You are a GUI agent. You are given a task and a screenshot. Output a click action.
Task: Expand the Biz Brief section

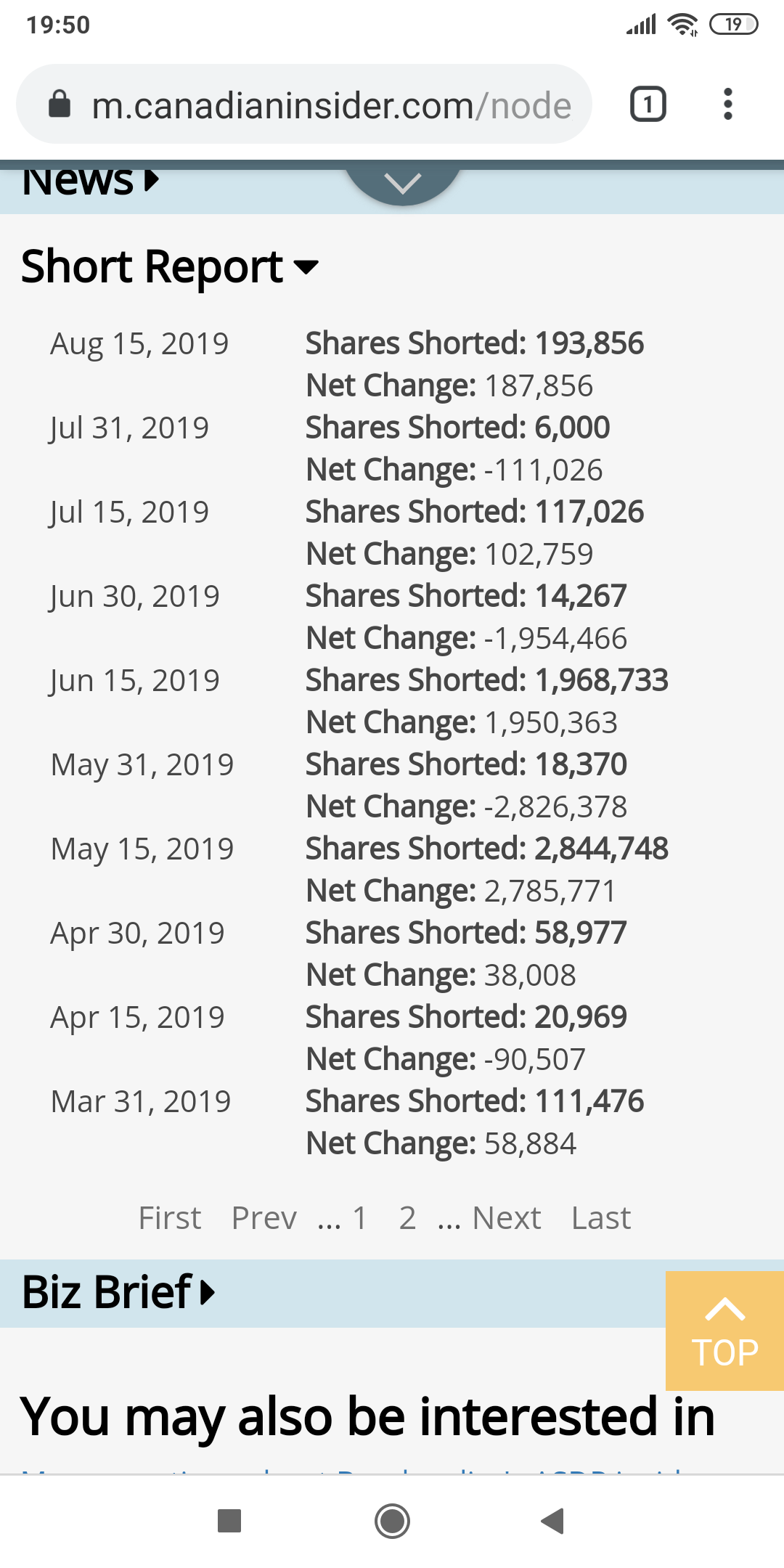[118, 1293]
